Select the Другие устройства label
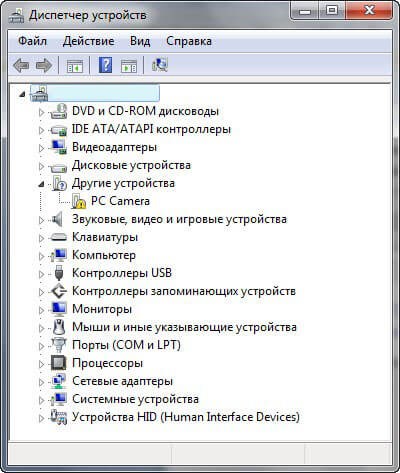 [x=123, y=183]
